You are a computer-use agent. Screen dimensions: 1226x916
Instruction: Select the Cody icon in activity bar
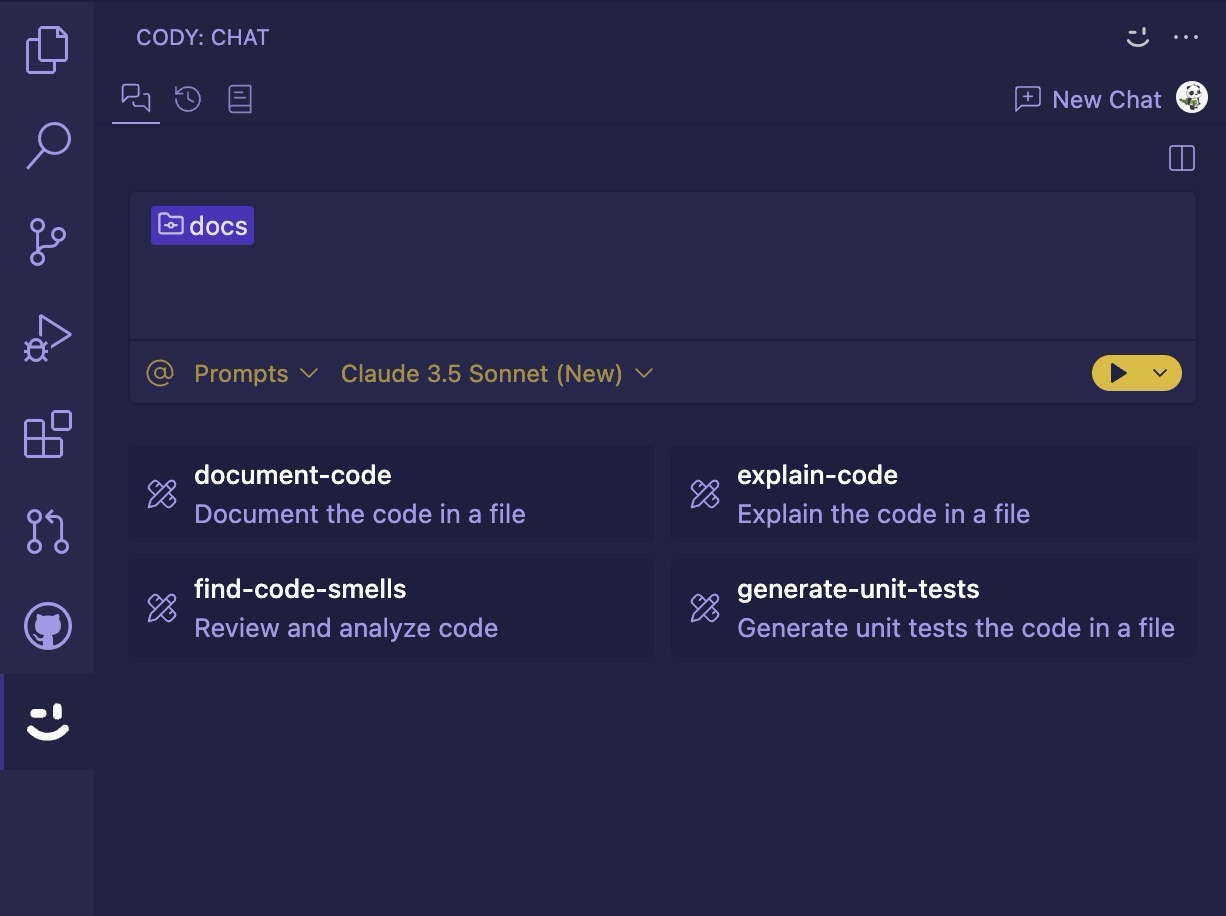[x=47, y=722]
